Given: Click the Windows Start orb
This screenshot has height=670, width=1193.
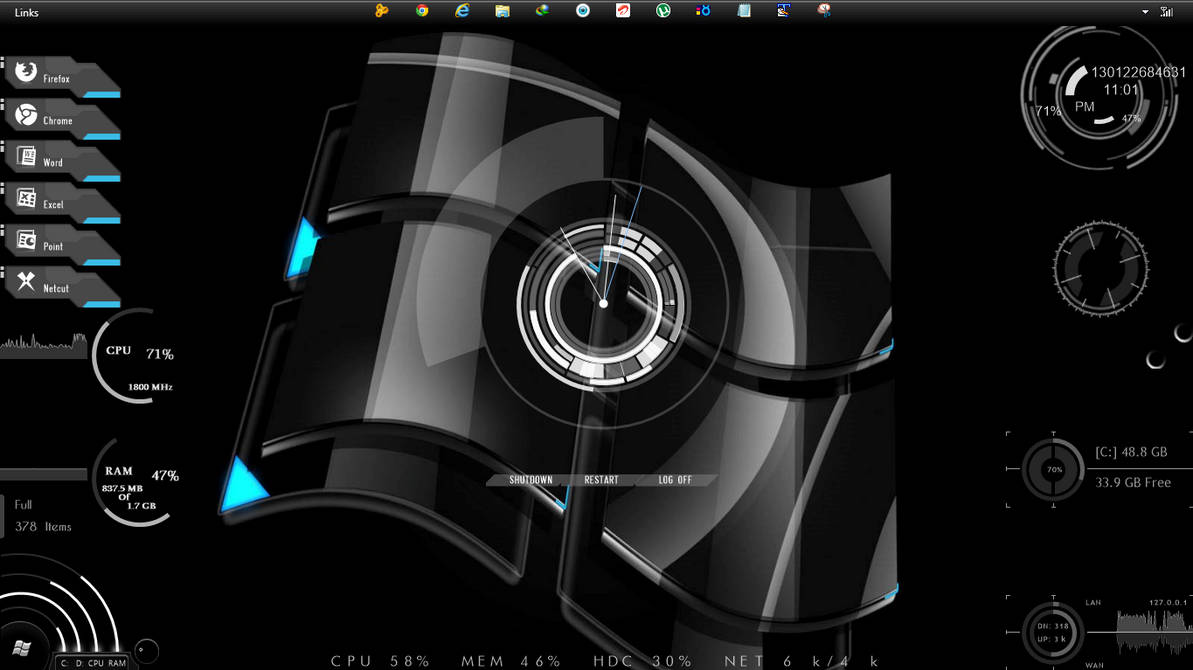Looking at the screenshot, I should point(22,649).
